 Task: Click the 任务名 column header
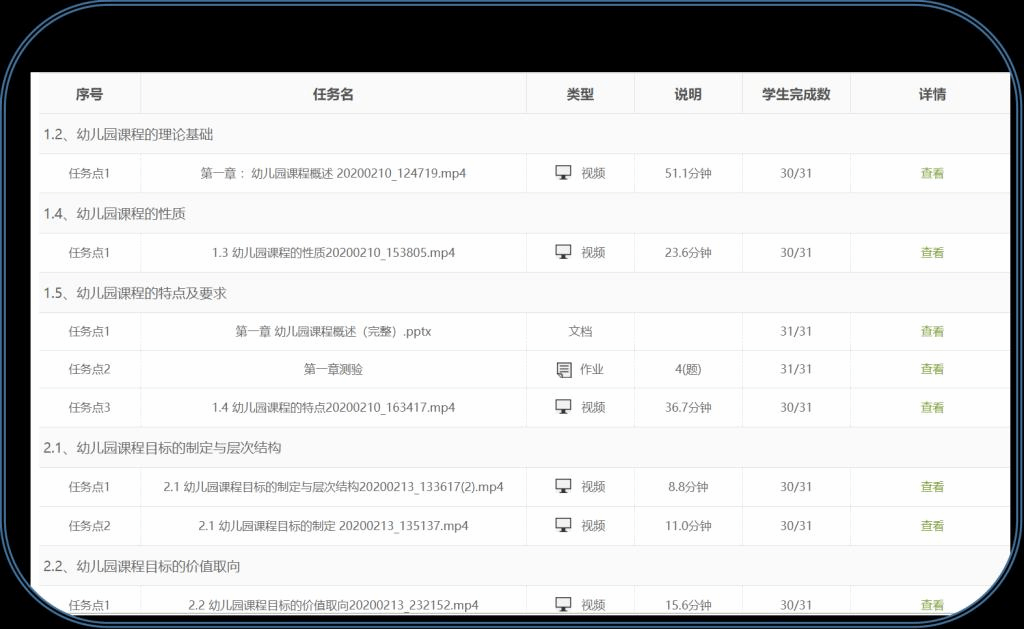coord(333,94)
